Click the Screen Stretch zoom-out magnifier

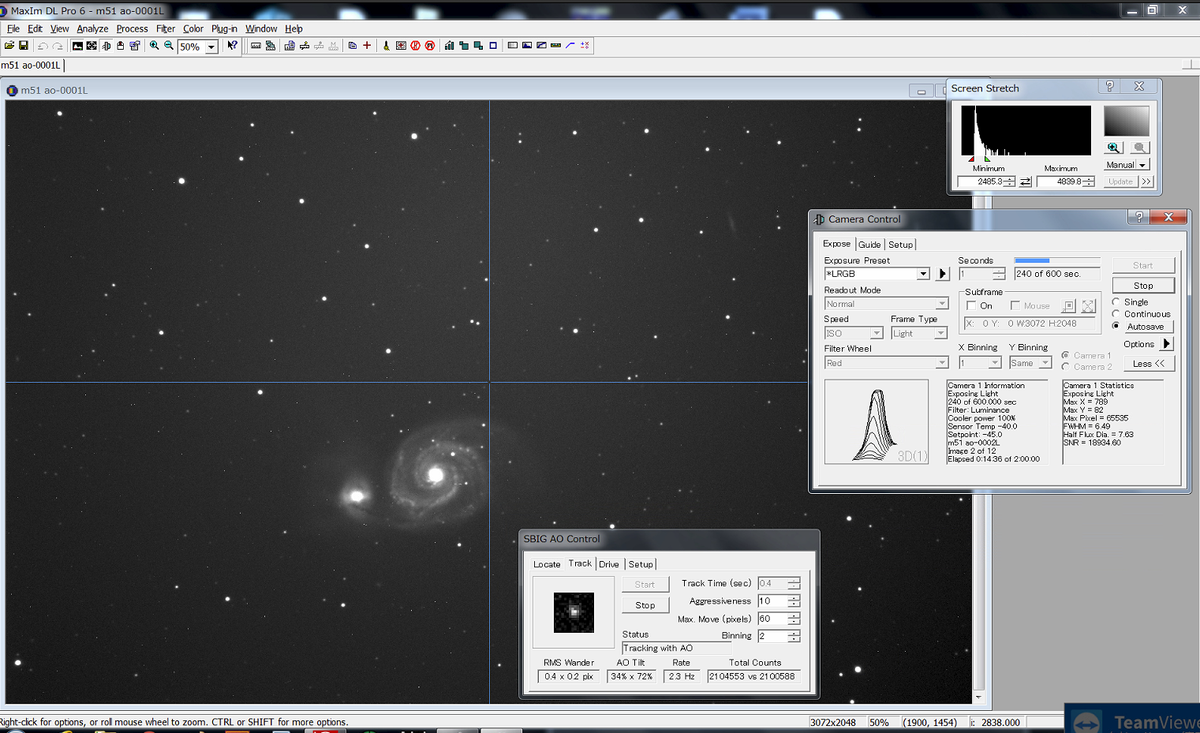[x=1139, y=147]
